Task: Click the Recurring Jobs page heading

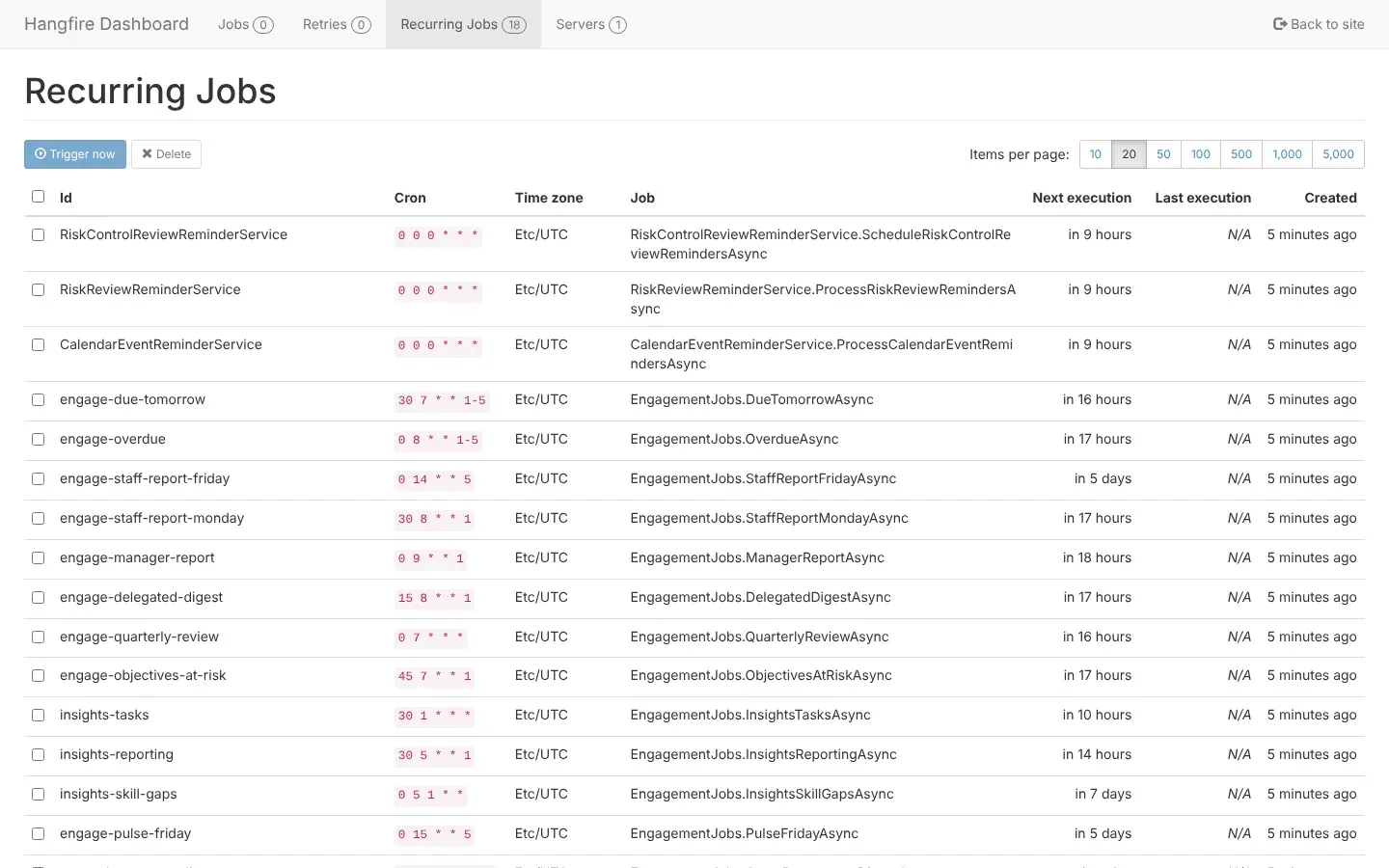Action: [150, 91]
